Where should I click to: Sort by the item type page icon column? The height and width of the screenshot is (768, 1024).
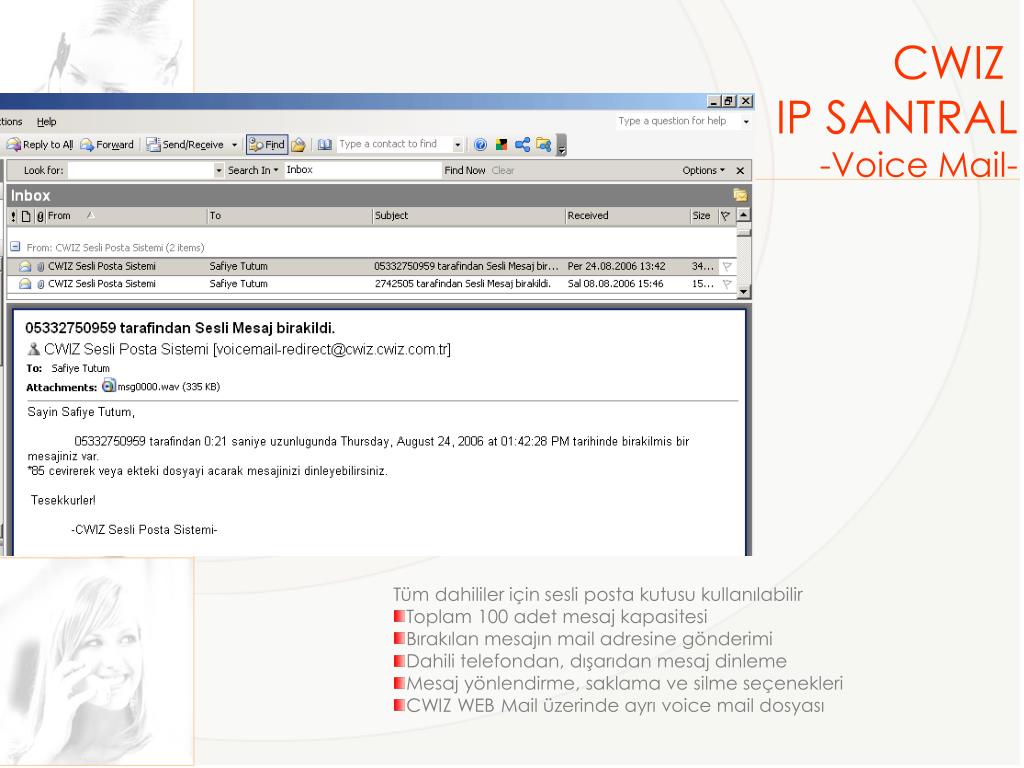pos(26,216)
